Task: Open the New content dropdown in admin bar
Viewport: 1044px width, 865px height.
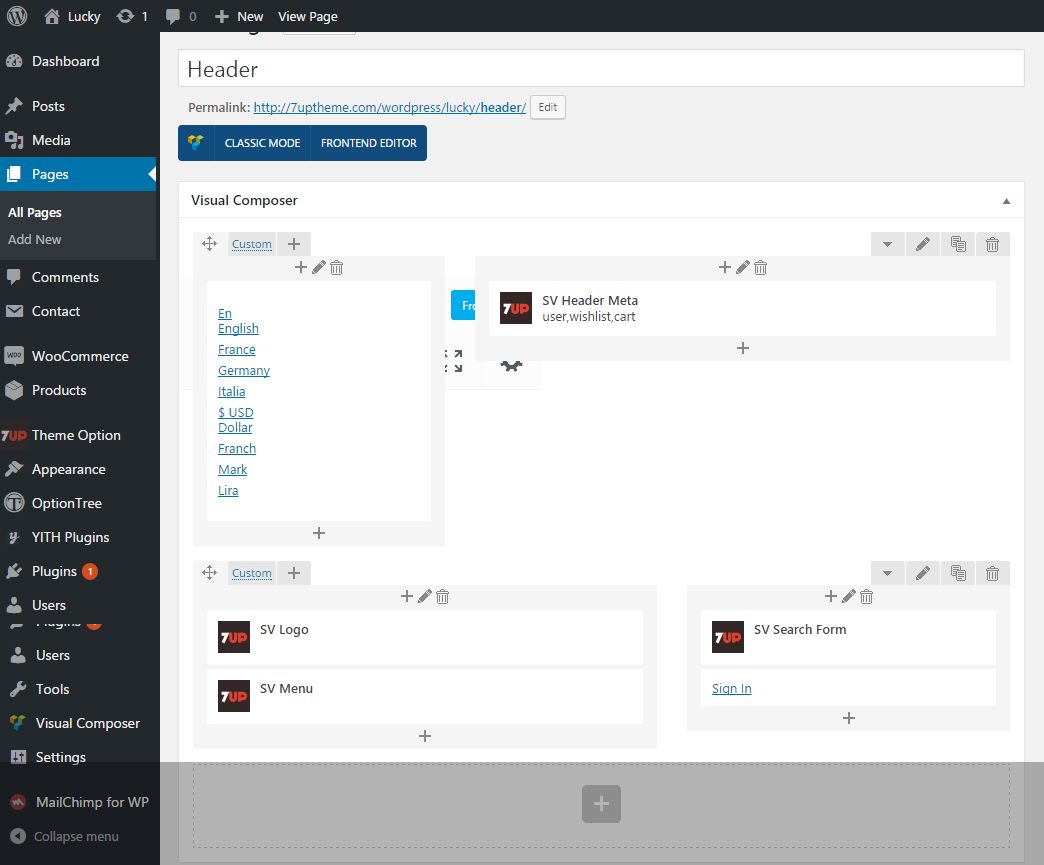Action: pos(239,16)
